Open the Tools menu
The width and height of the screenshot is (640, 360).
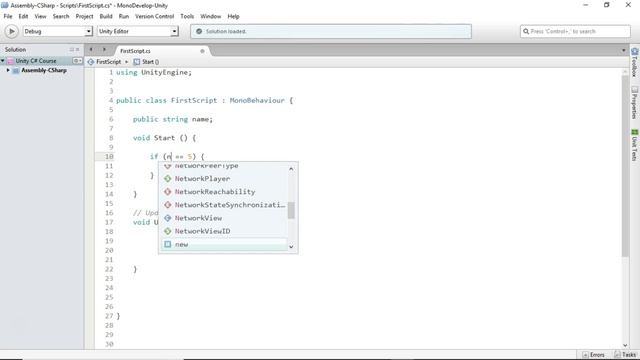pyautogui.click(x=187, y=16)
